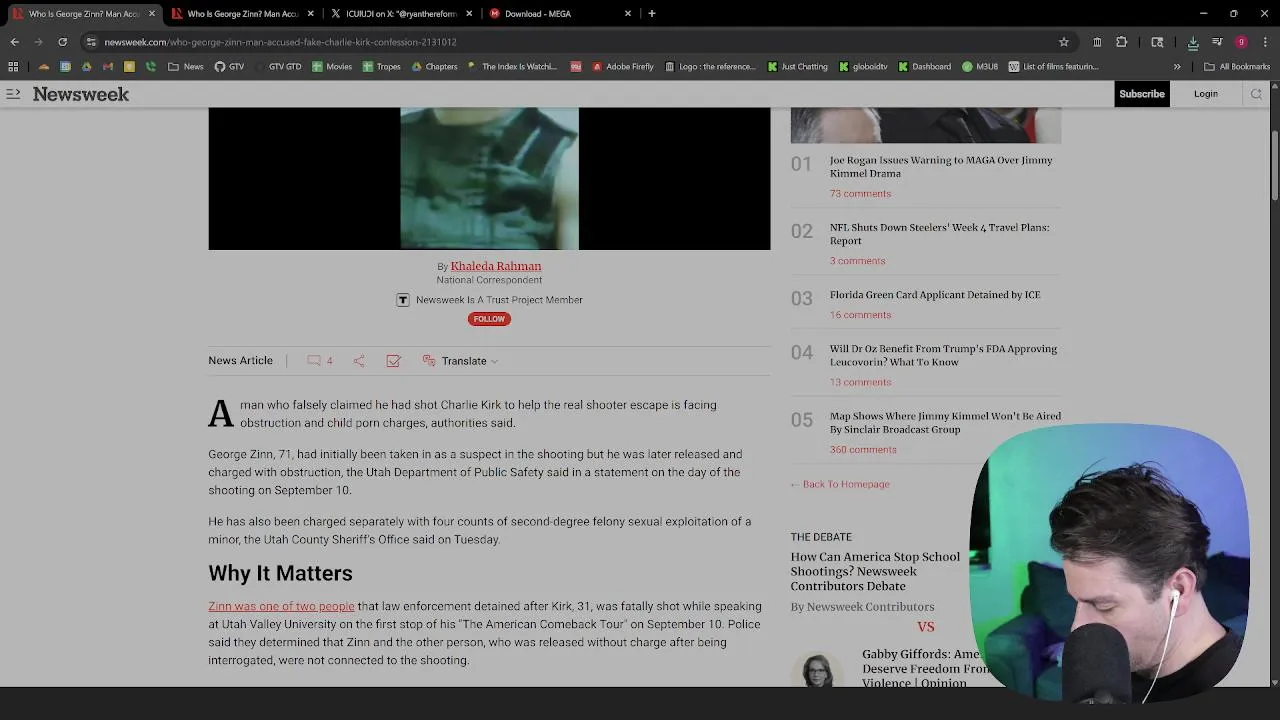
Task: Open the List of films featuring bookmark
Action: [x=1053, y=67]
